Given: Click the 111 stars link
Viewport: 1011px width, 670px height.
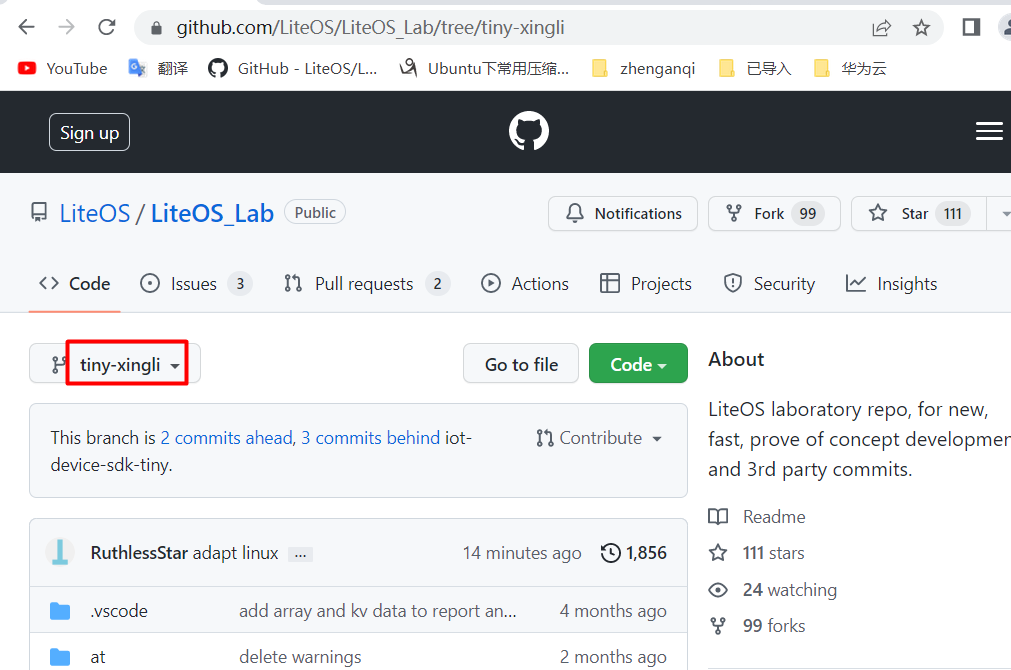Looking at the screenshot, I should 756,553.
